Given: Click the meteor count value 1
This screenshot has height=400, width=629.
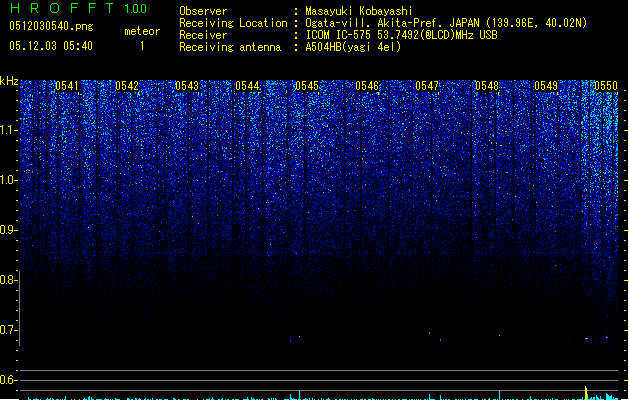Looking at the screenshot, I should click(x=142, y=46).
